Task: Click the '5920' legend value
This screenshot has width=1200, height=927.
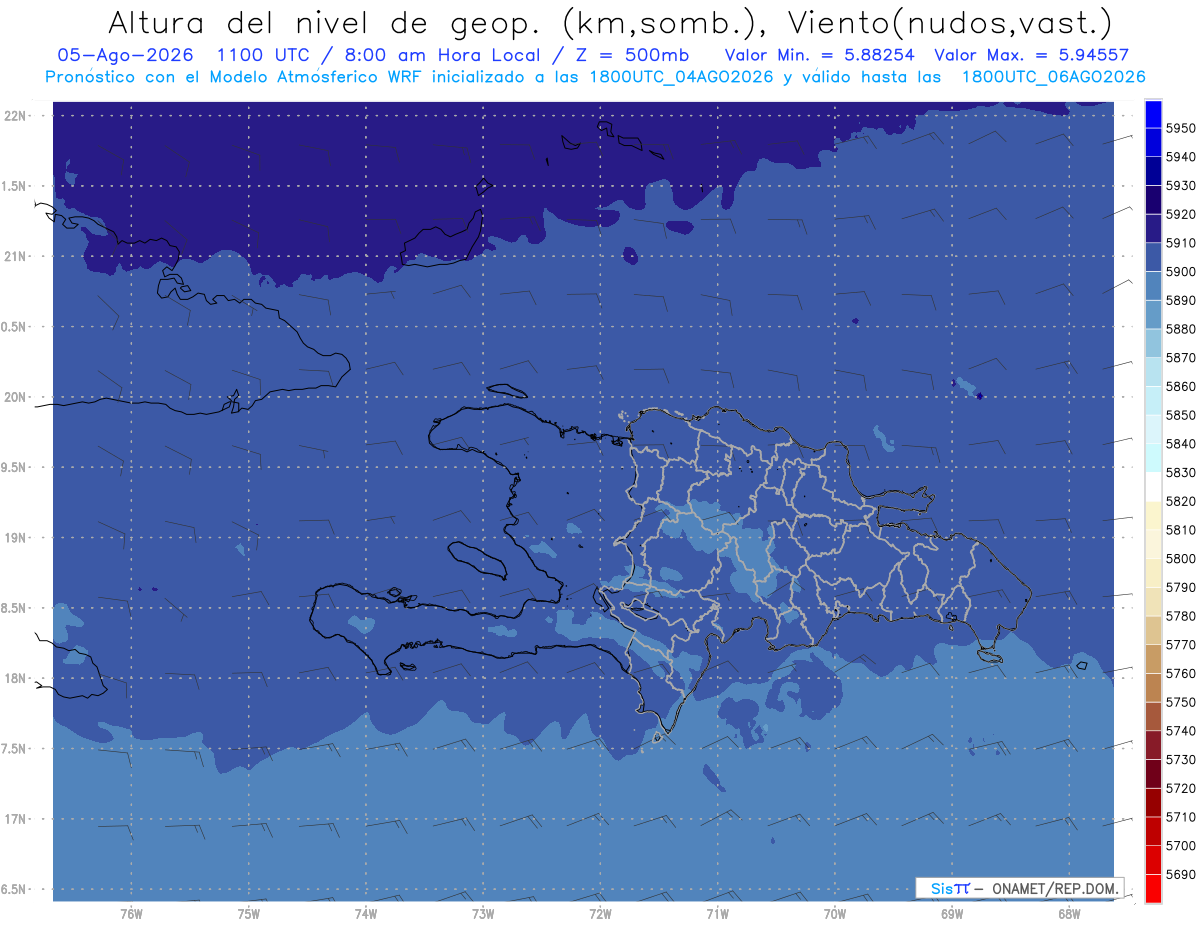Action: (x=1181, y=215)
